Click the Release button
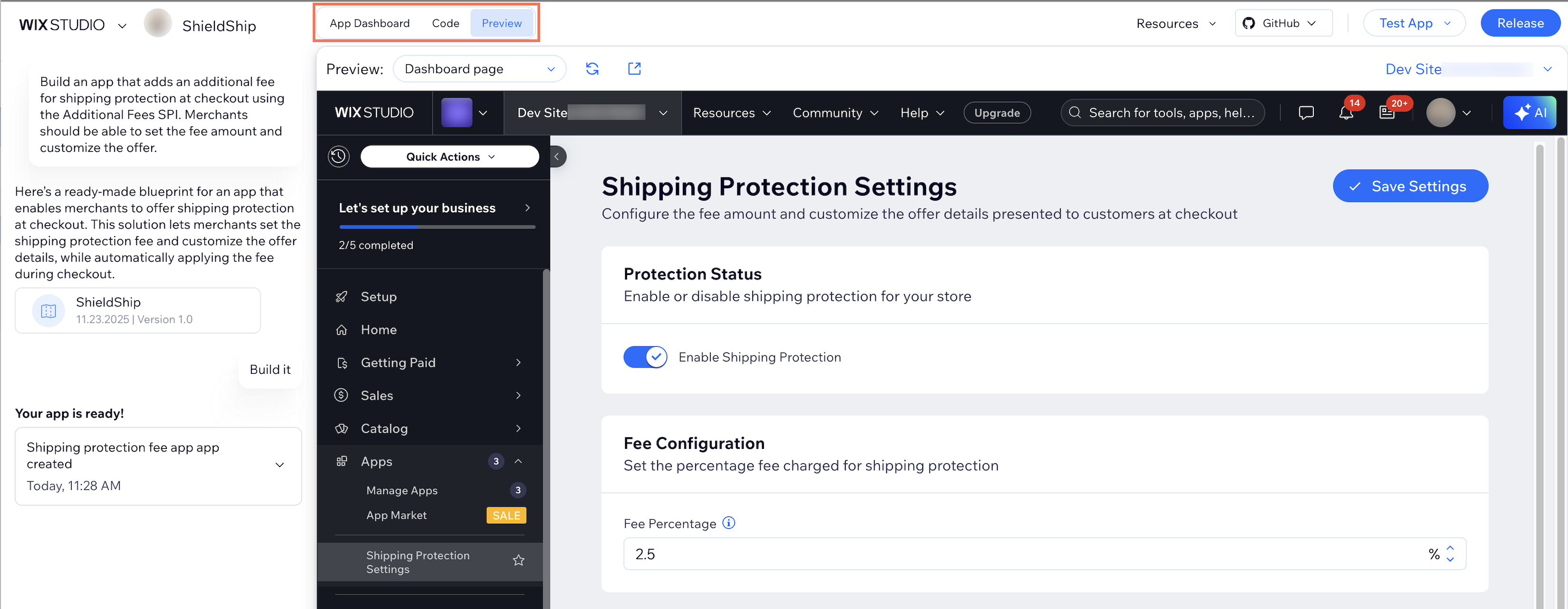The height and width of the screenshot is (609, 1568). click(x=1520, y=23)
